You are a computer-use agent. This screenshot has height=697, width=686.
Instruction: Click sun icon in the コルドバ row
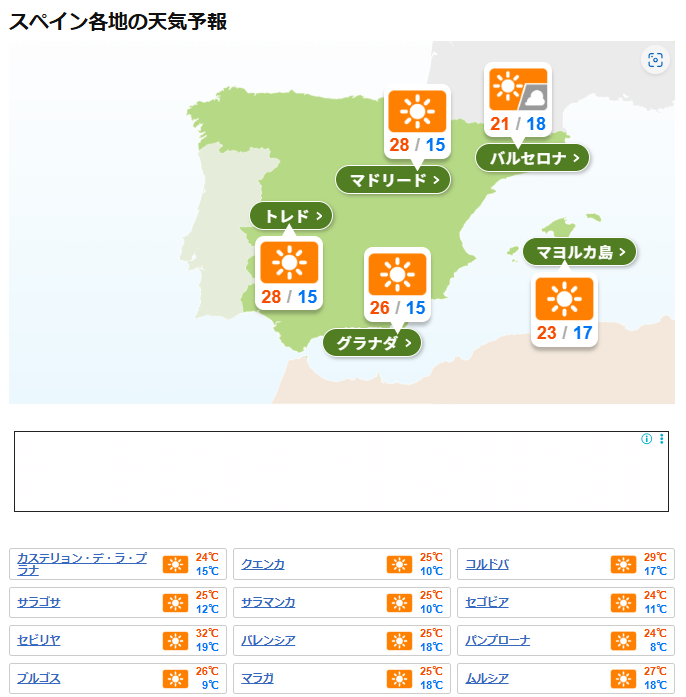pyautogui.click(x=623, y=565)
